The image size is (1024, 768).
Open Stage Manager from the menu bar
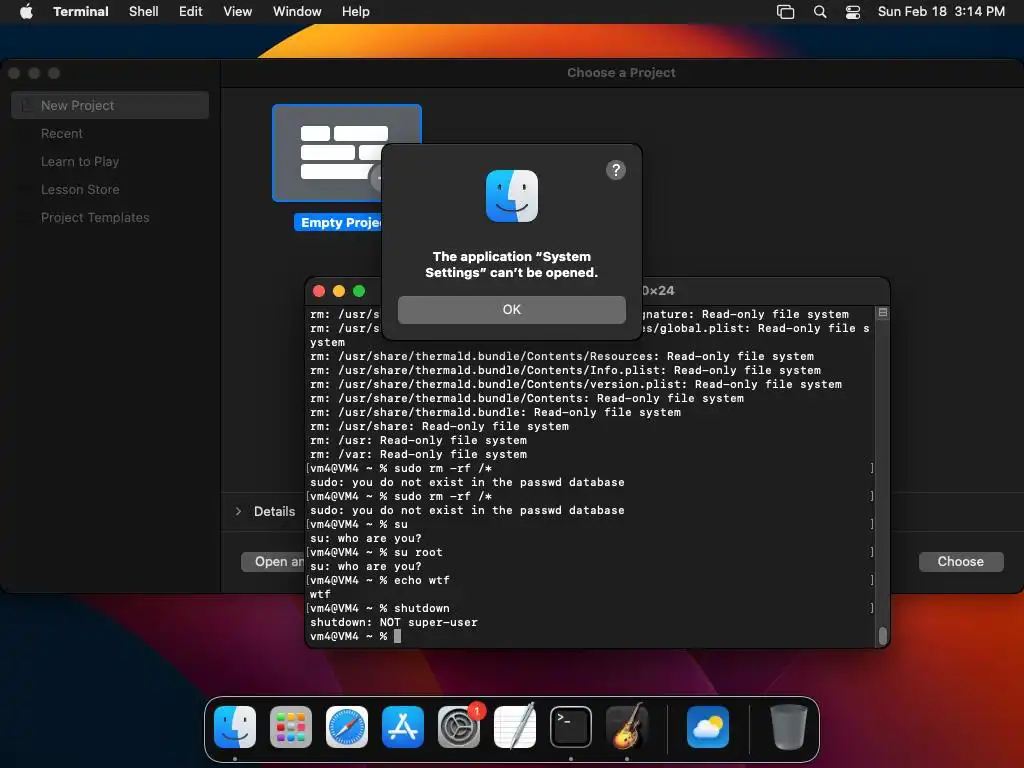(785, 12)
